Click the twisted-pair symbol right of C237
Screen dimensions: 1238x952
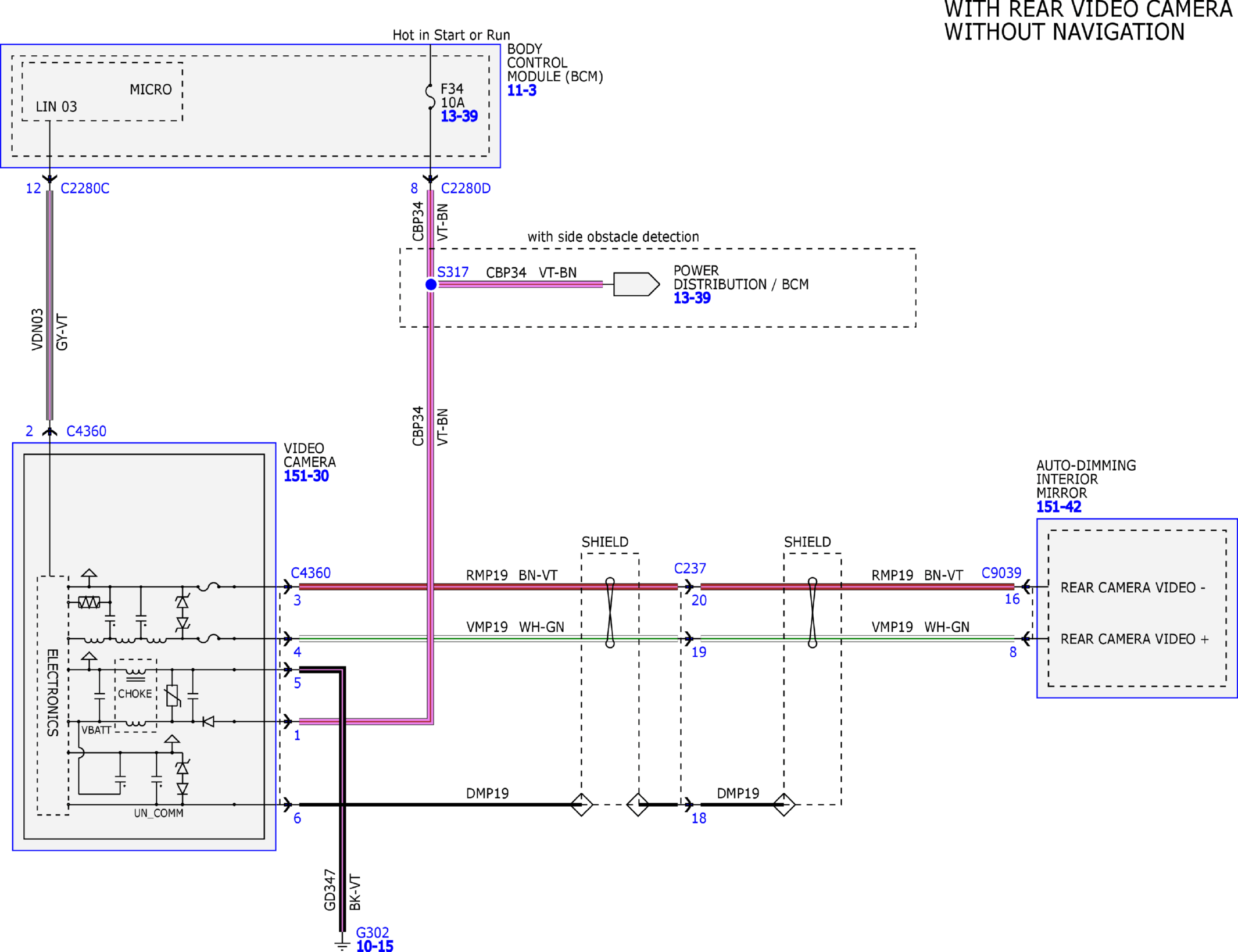point(813,613)
